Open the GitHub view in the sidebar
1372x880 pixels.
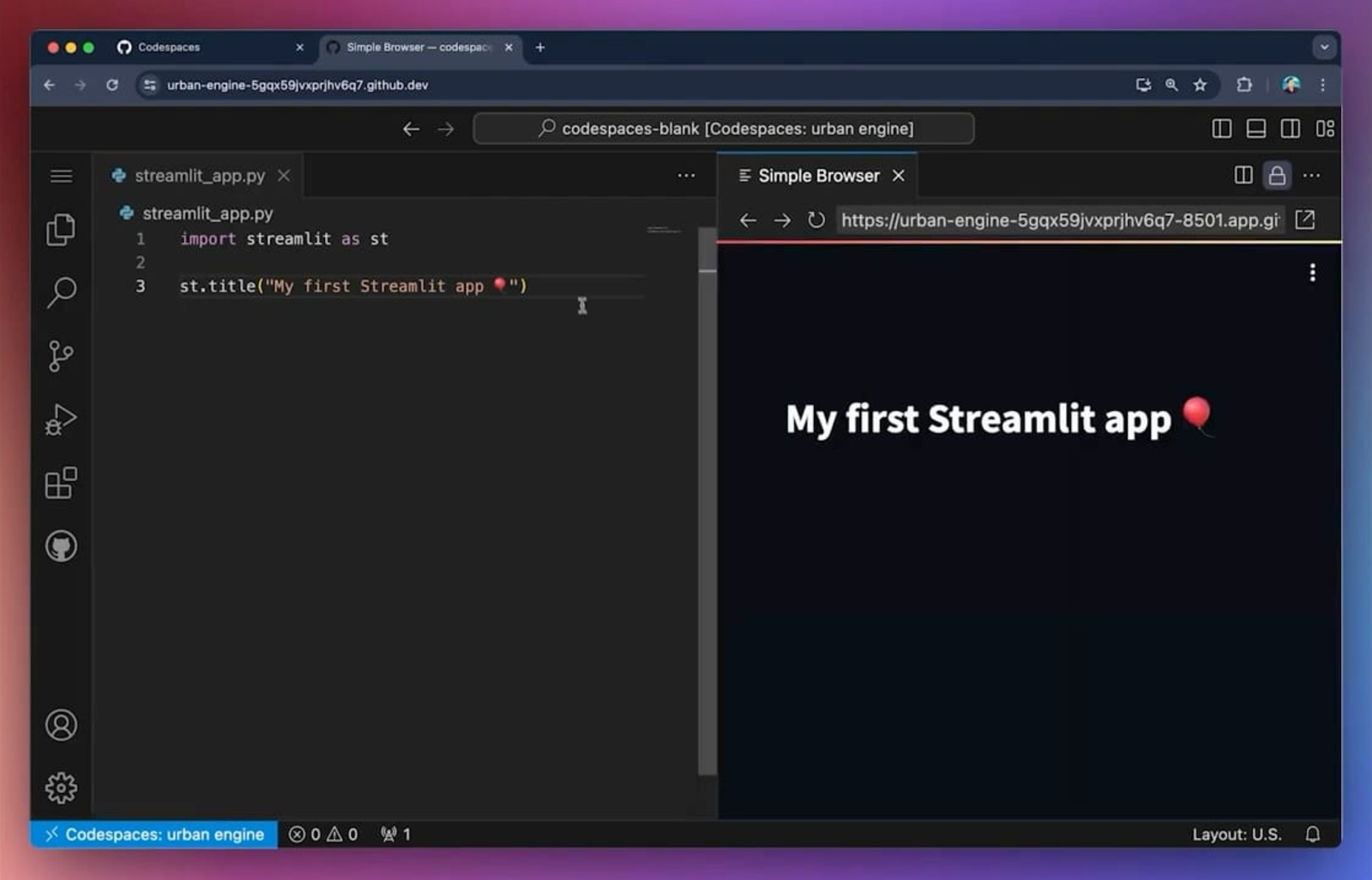point(60,546)
